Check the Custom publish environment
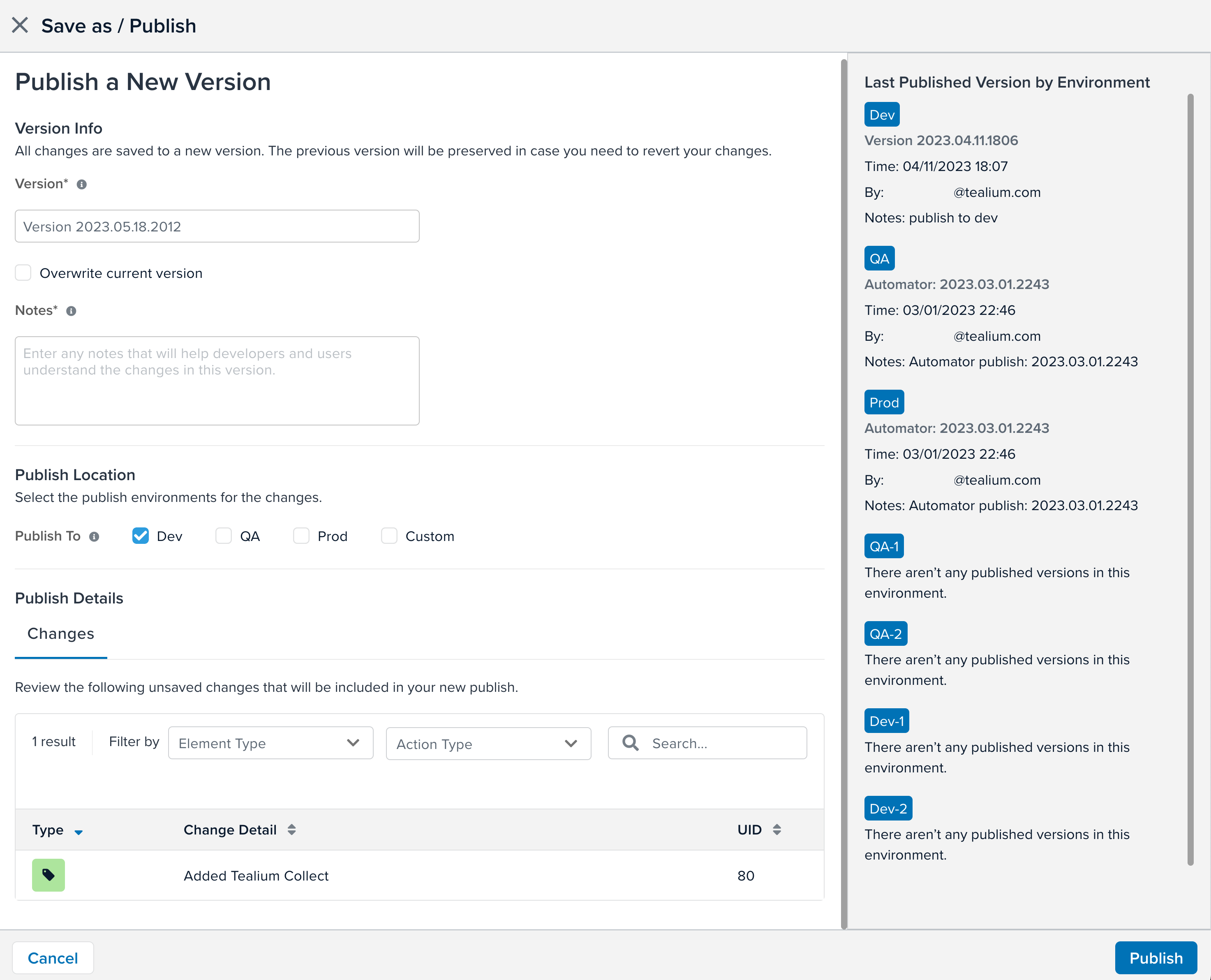This screenshot has height=980, width=1211. 389,536
